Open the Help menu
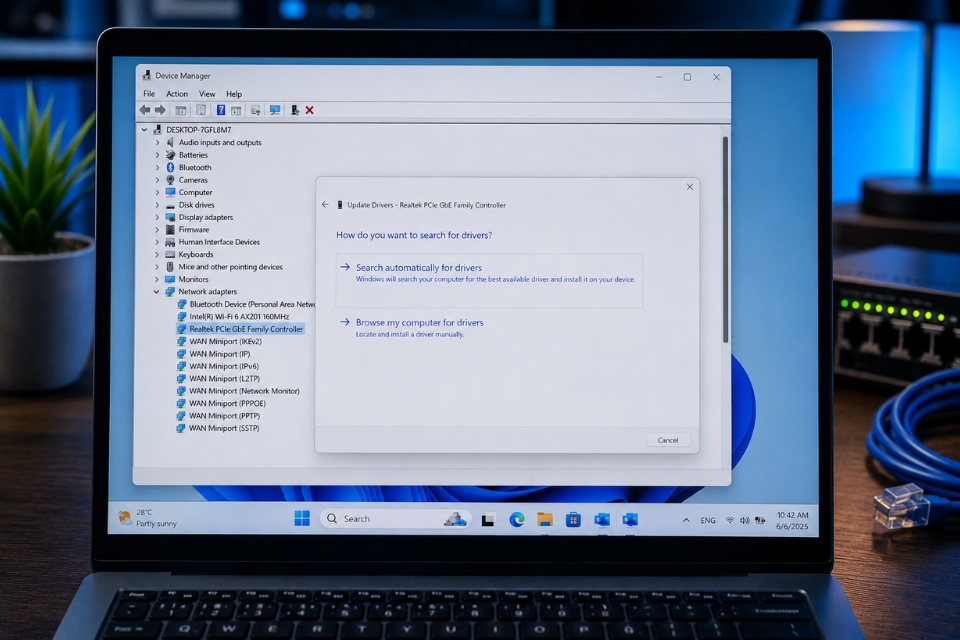Screen dimensions: 960x640 coord(234,94)
